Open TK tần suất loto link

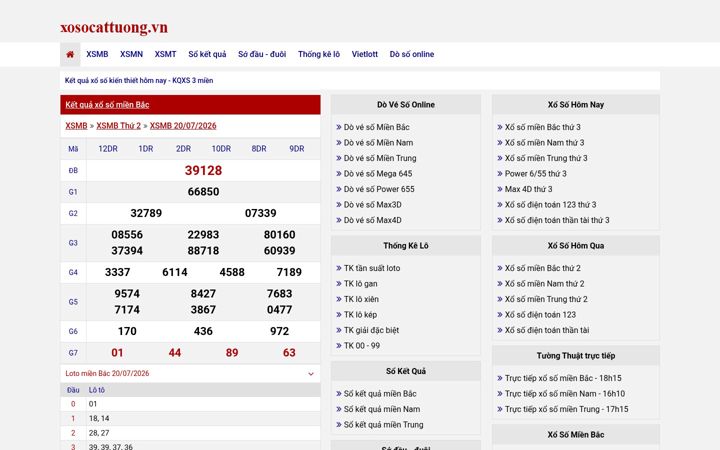coord(372,268)
